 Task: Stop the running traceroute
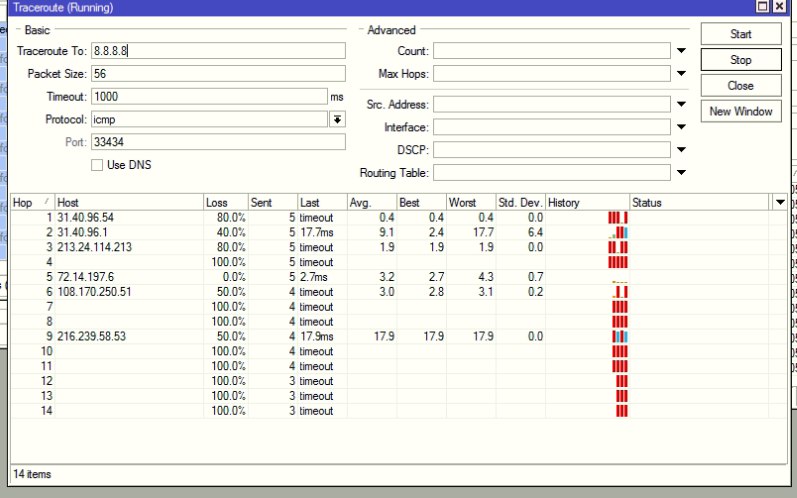(741, 59)
